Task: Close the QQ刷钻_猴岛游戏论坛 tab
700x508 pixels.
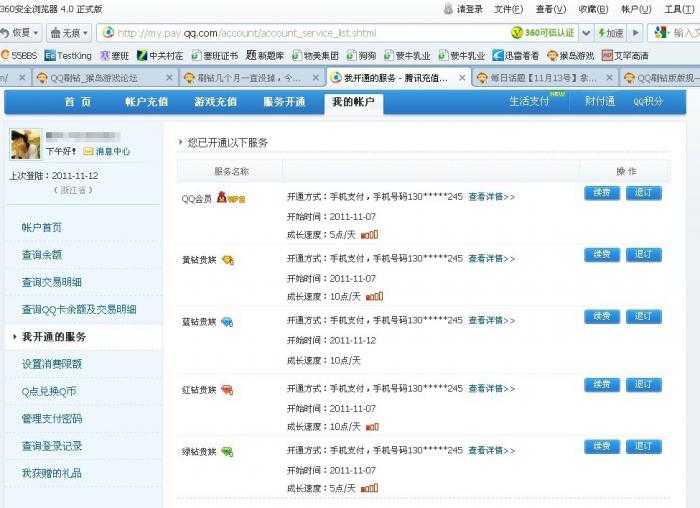Action: [169, 78]
